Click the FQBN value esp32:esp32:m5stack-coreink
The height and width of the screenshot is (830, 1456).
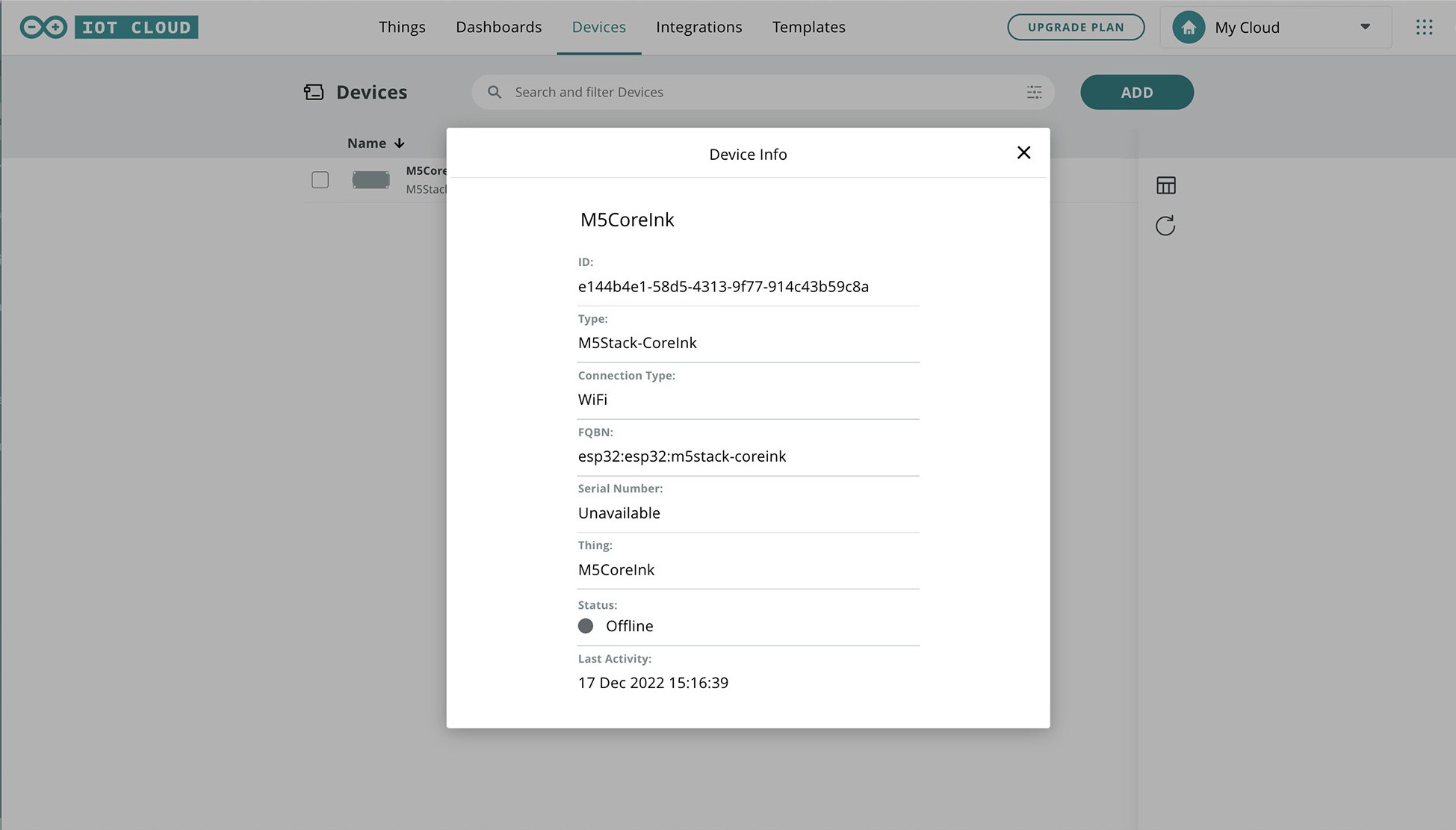(682, 456)
